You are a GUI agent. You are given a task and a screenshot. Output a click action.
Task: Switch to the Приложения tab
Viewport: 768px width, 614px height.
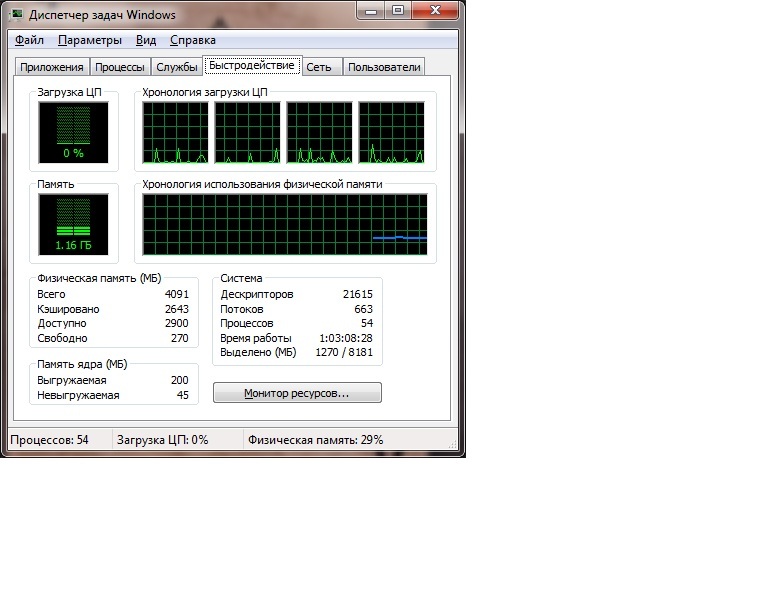pyautogui.click(x=52, y=67)
